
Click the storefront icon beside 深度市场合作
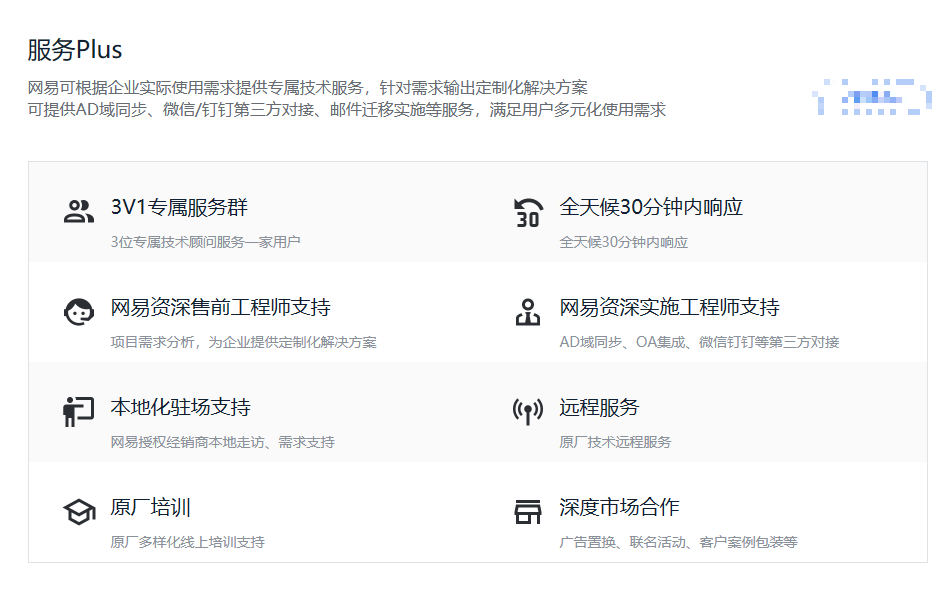(x=528, y=512)
